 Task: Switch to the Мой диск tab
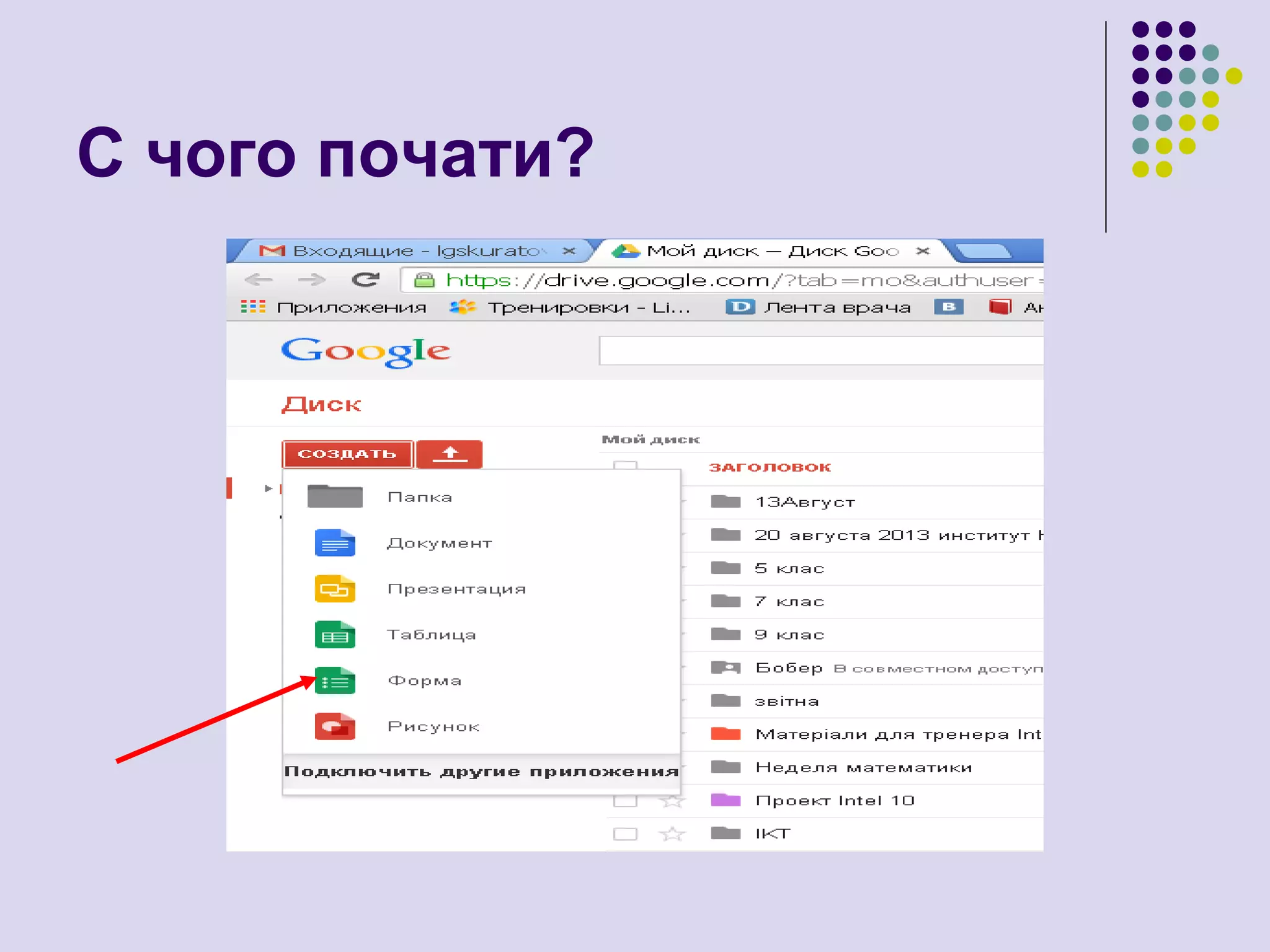coord(772,251)
